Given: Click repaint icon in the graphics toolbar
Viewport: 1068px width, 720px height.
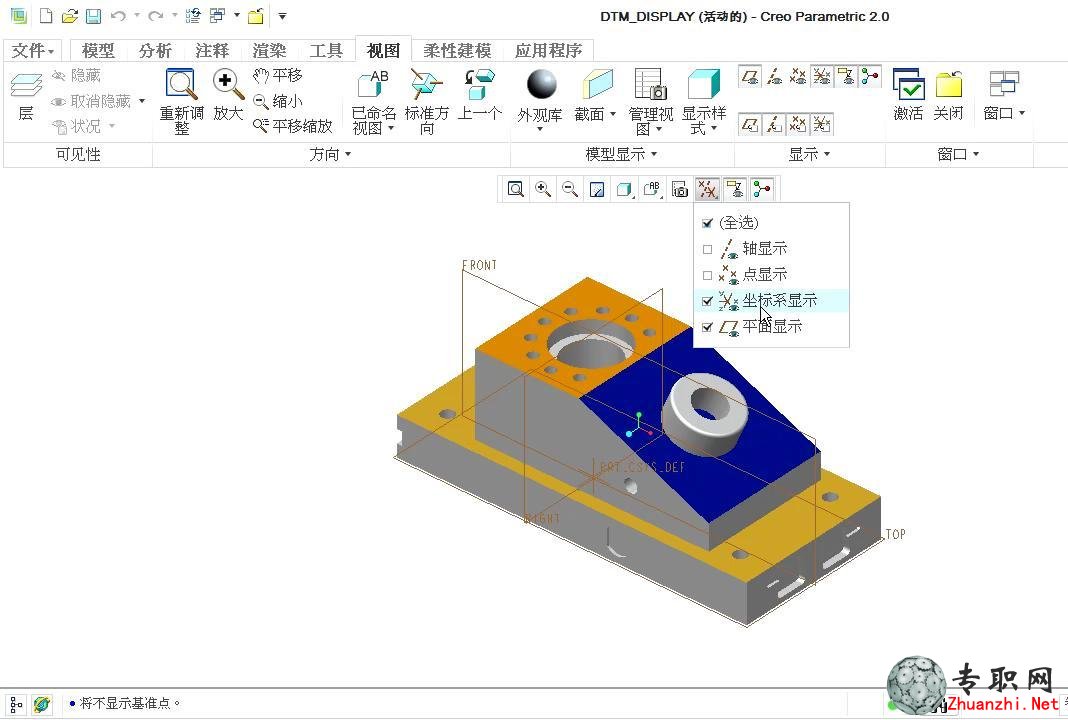Looking at the screenshot, I should click(x=597, y=189).
